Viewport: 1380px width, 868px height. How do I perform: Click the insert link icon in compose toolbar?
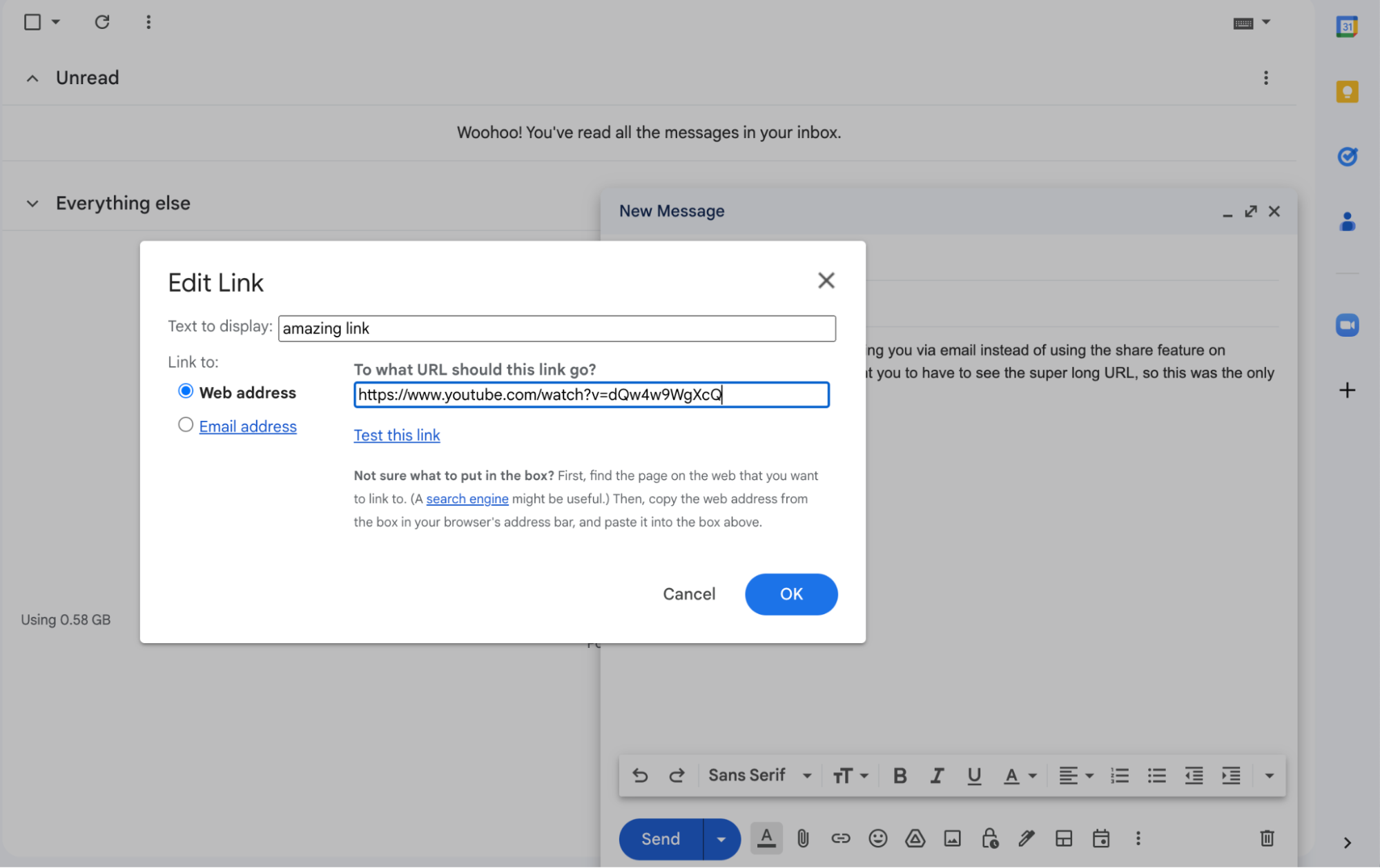[x=840, y=838]
